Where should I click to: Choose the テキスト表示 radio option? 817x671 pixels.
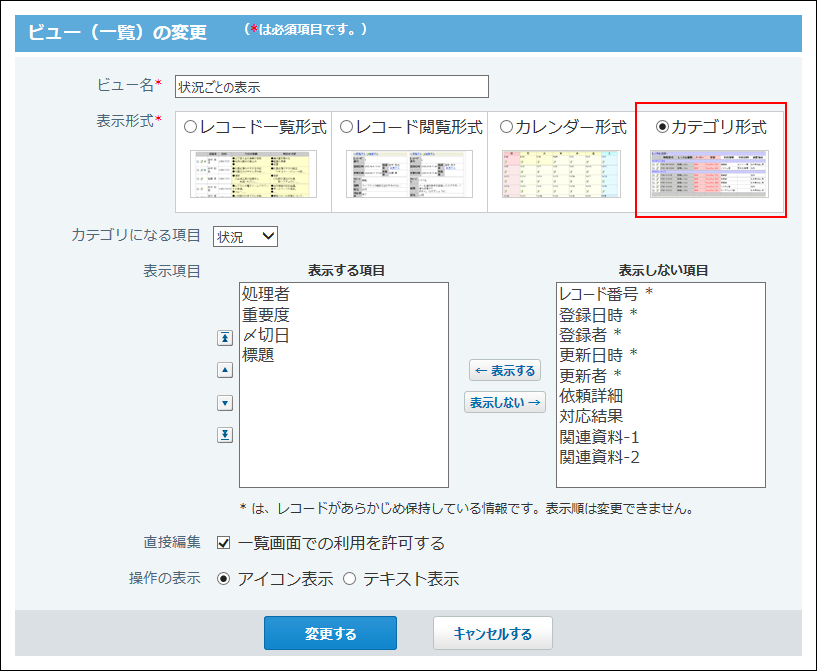point(350,579)
